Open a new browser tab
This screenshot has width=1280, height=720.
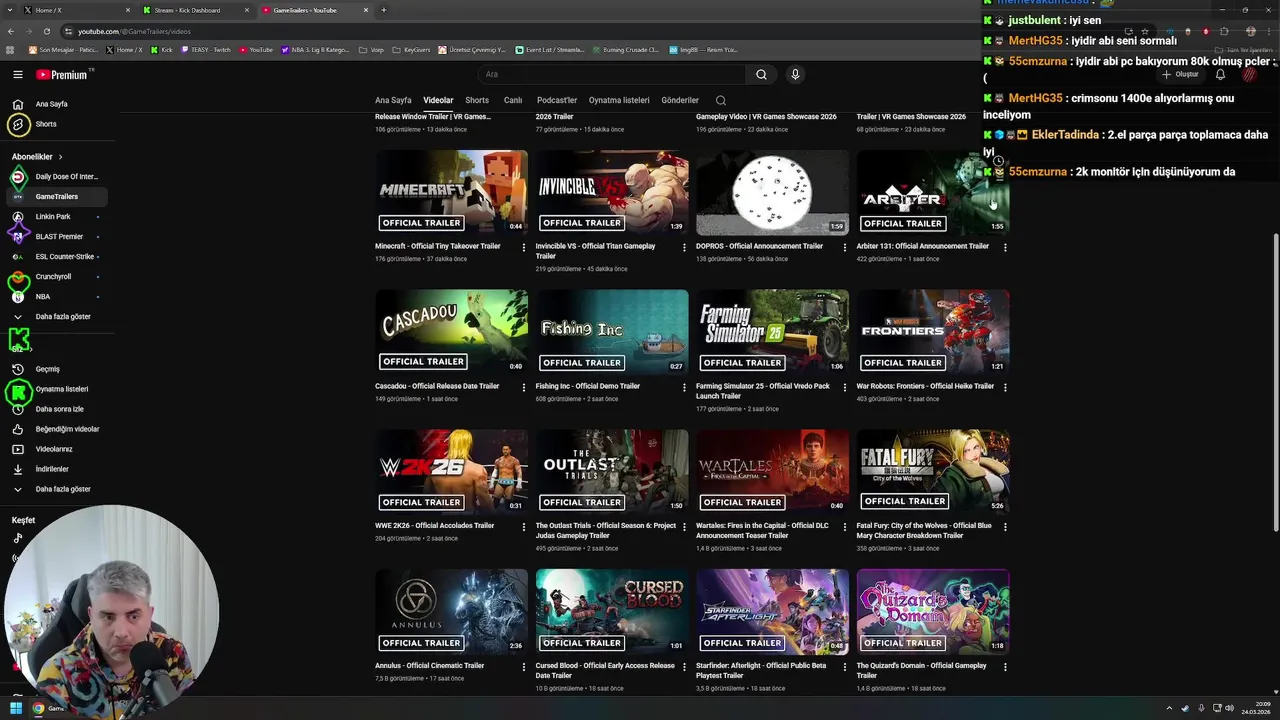tap(384, 10)
